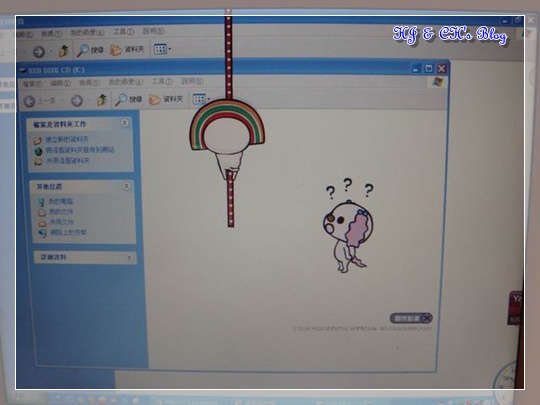Open the 編輯(E) menu in the USB DISK CD window
540x405 pixels.
click(x=61, y=83)
